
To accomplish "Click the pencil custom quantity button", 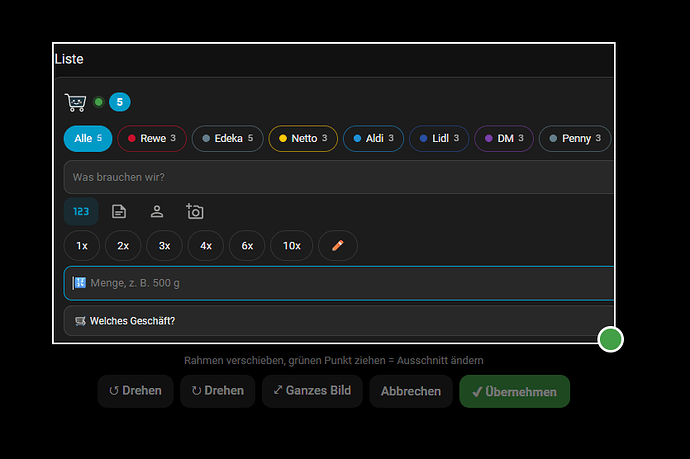I will click(x=338, y=246).
